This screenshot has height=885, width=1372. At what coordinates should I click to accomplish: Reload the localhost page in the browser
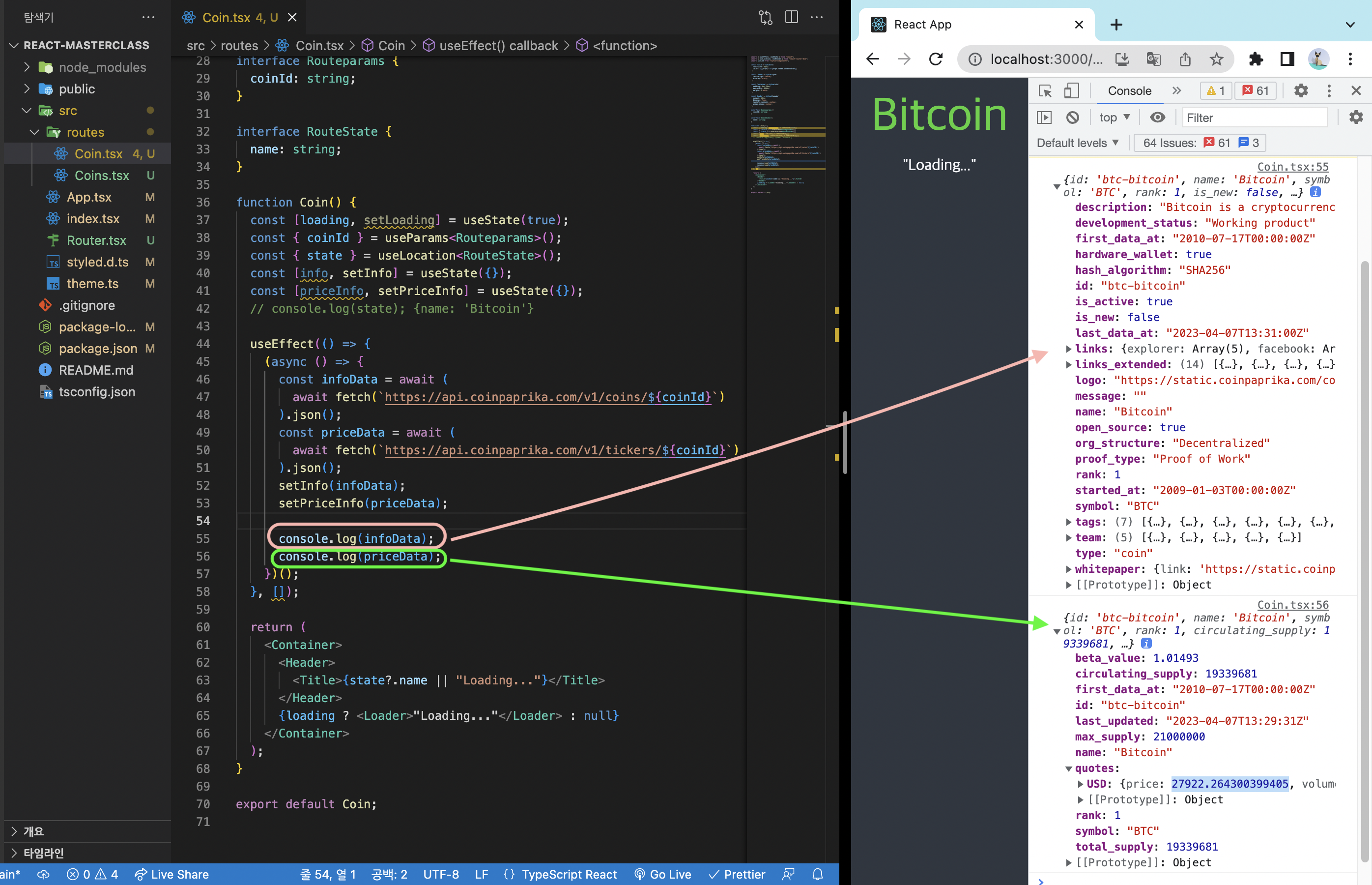click(x=936, y=59)
